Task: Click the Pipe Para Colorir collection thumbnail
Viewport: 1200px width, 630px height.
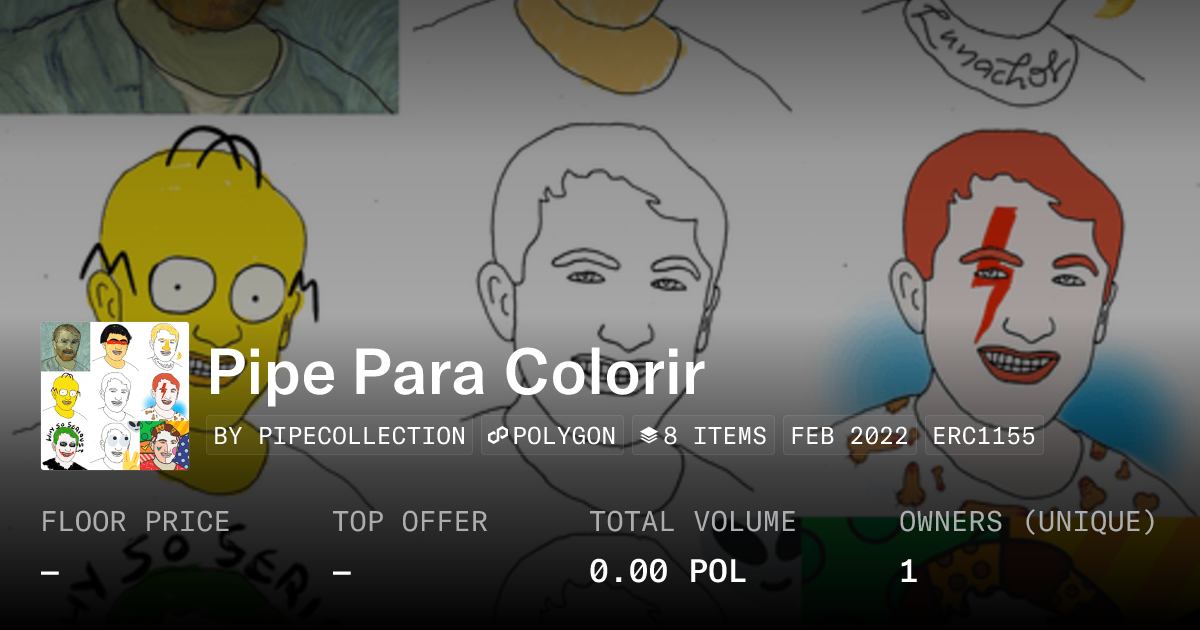Action: click(x=115, y=396)
